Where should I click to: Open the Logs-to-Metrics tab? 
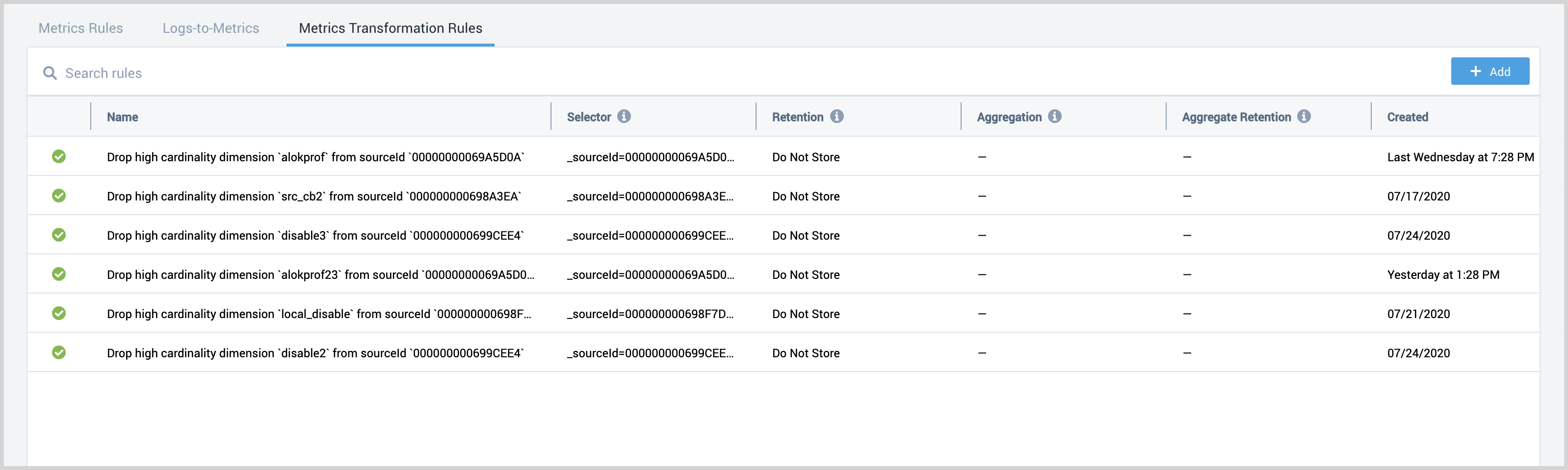point(210,28)
